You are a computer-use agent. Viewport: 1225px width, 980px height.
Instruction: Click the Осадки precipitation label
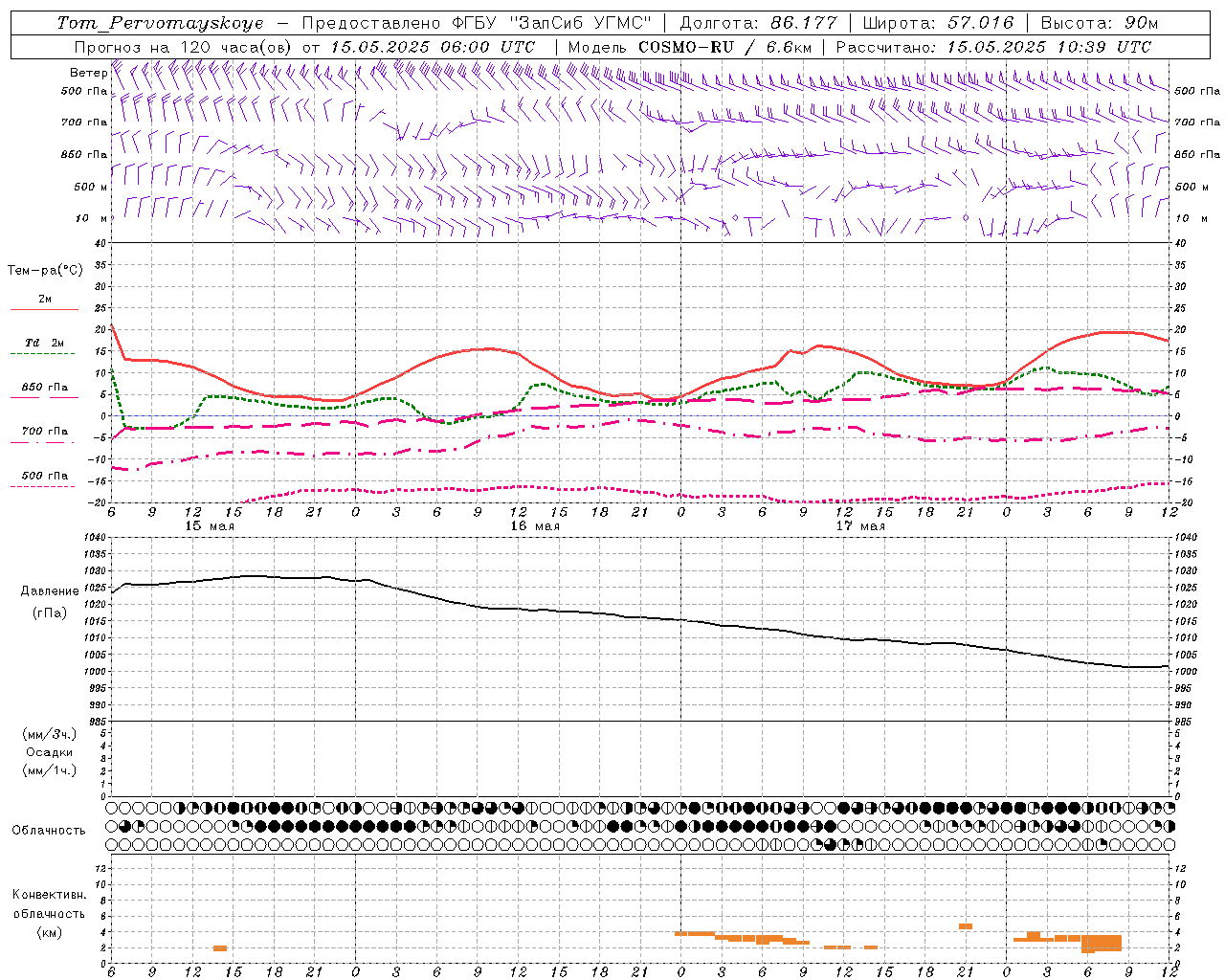click(x=50, y=752)
